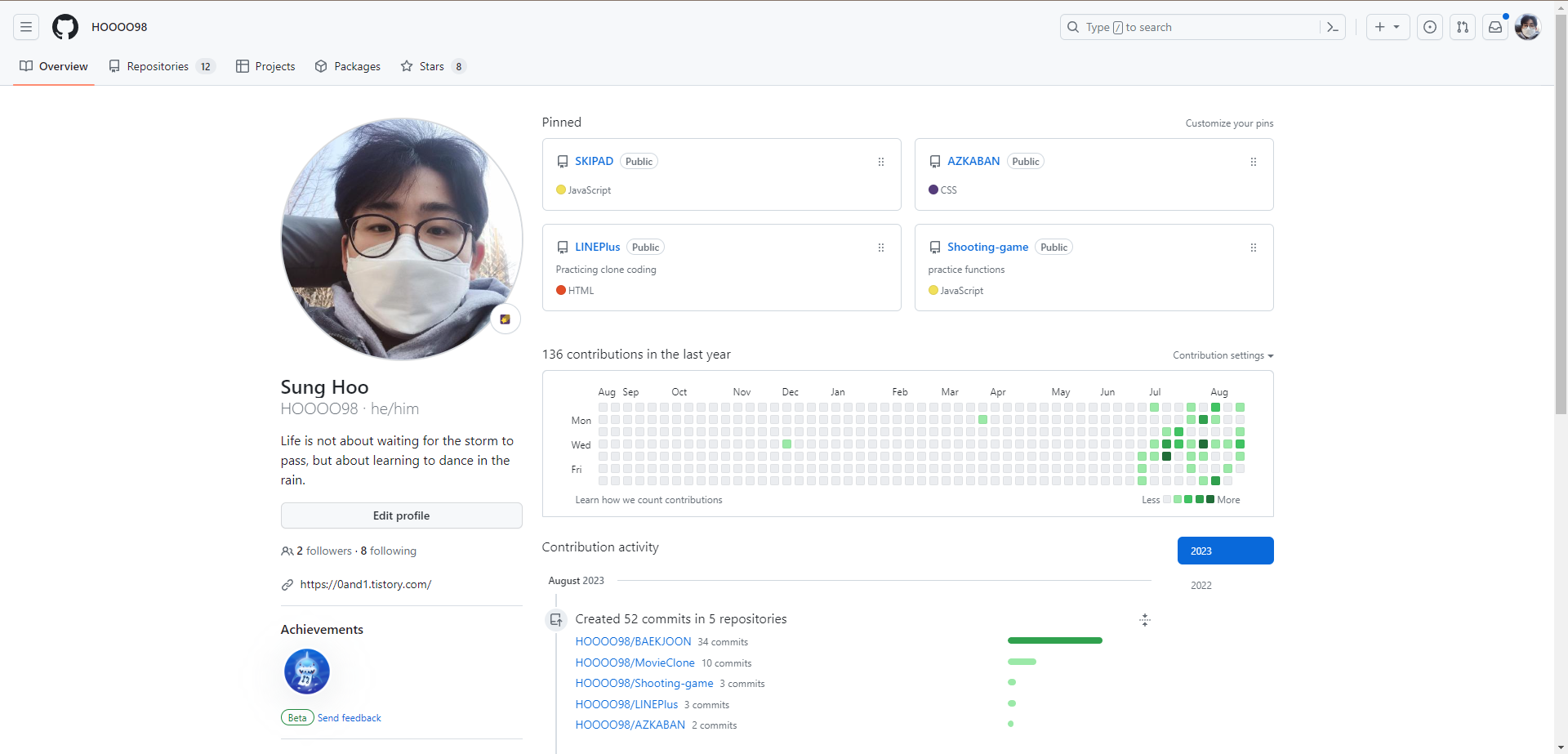Select the 2023 activity year button
This screenshot has width=1568, height=754.
(1226, 551)
